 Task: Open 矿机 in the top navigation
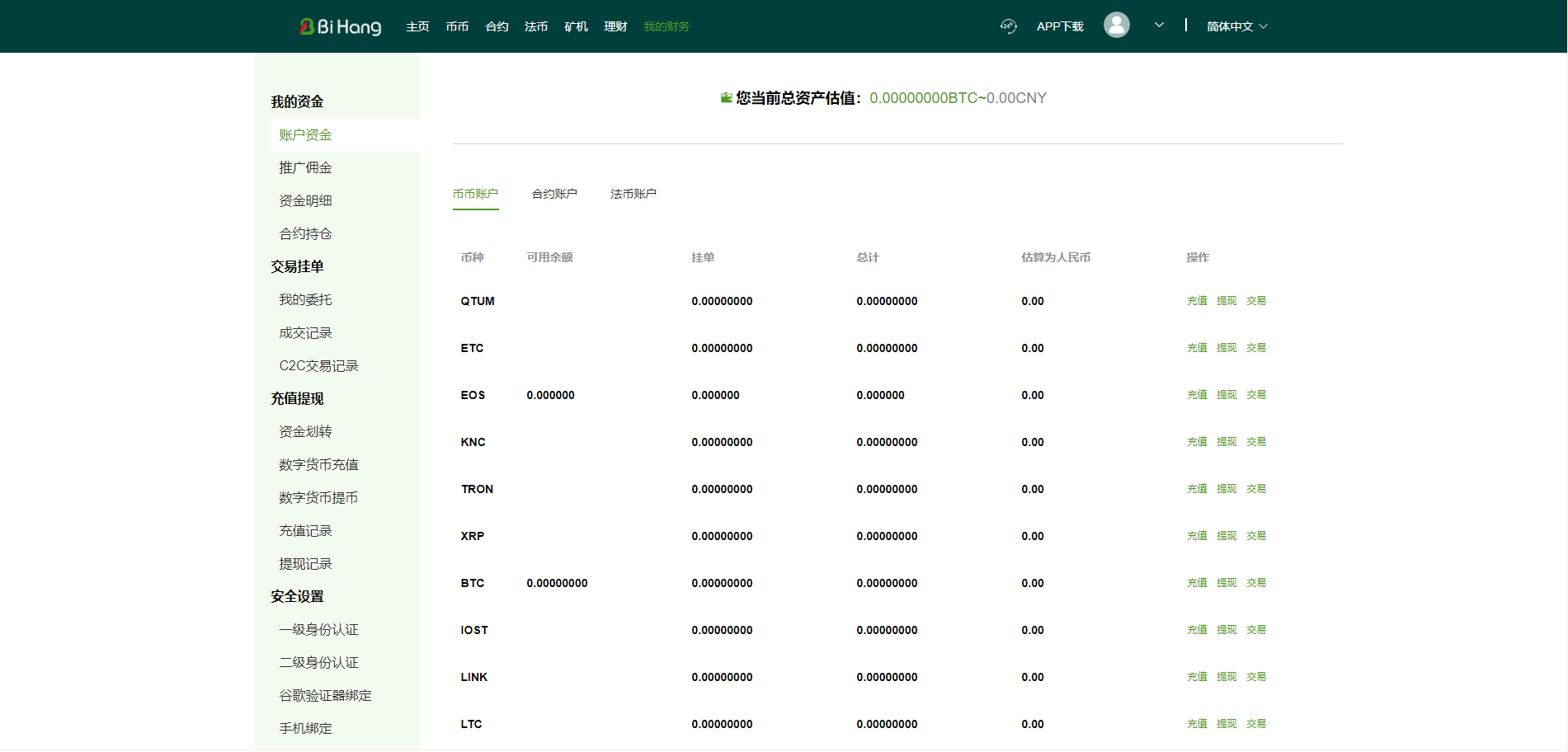(576, 26)
